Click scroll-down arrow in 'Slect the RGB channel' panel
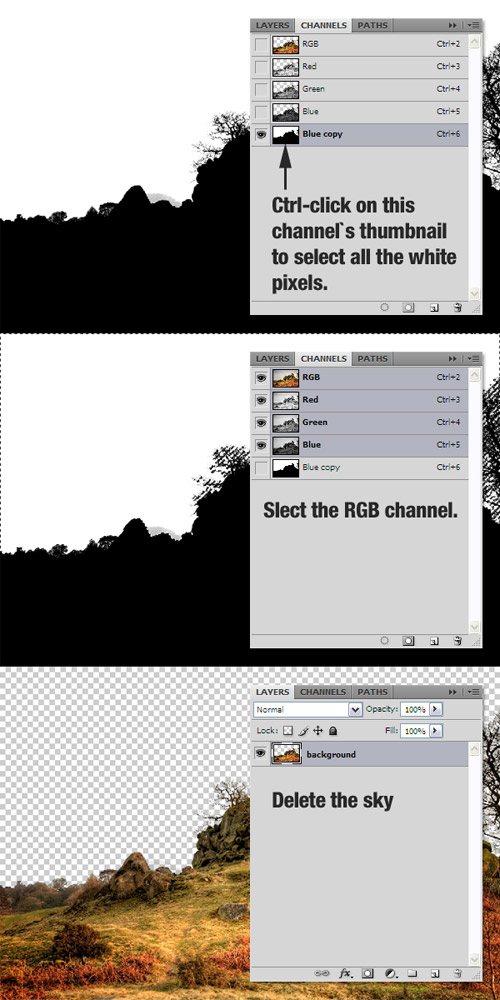This screenshot has height=1000, width=500. click(474, 626)
